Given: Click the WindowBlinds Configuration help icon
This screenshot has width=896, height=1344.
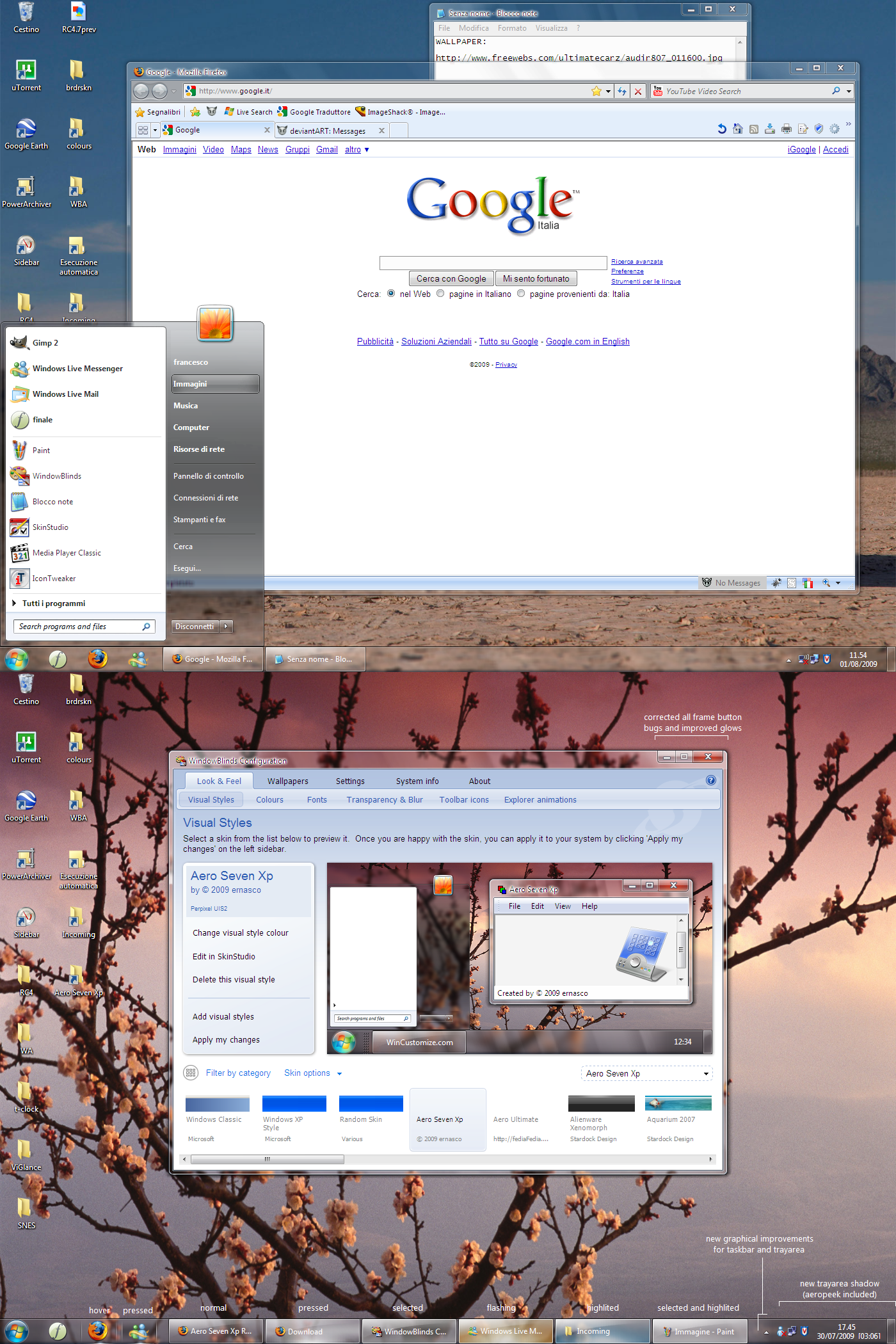Looking at the screenshot, I should 710,780.
